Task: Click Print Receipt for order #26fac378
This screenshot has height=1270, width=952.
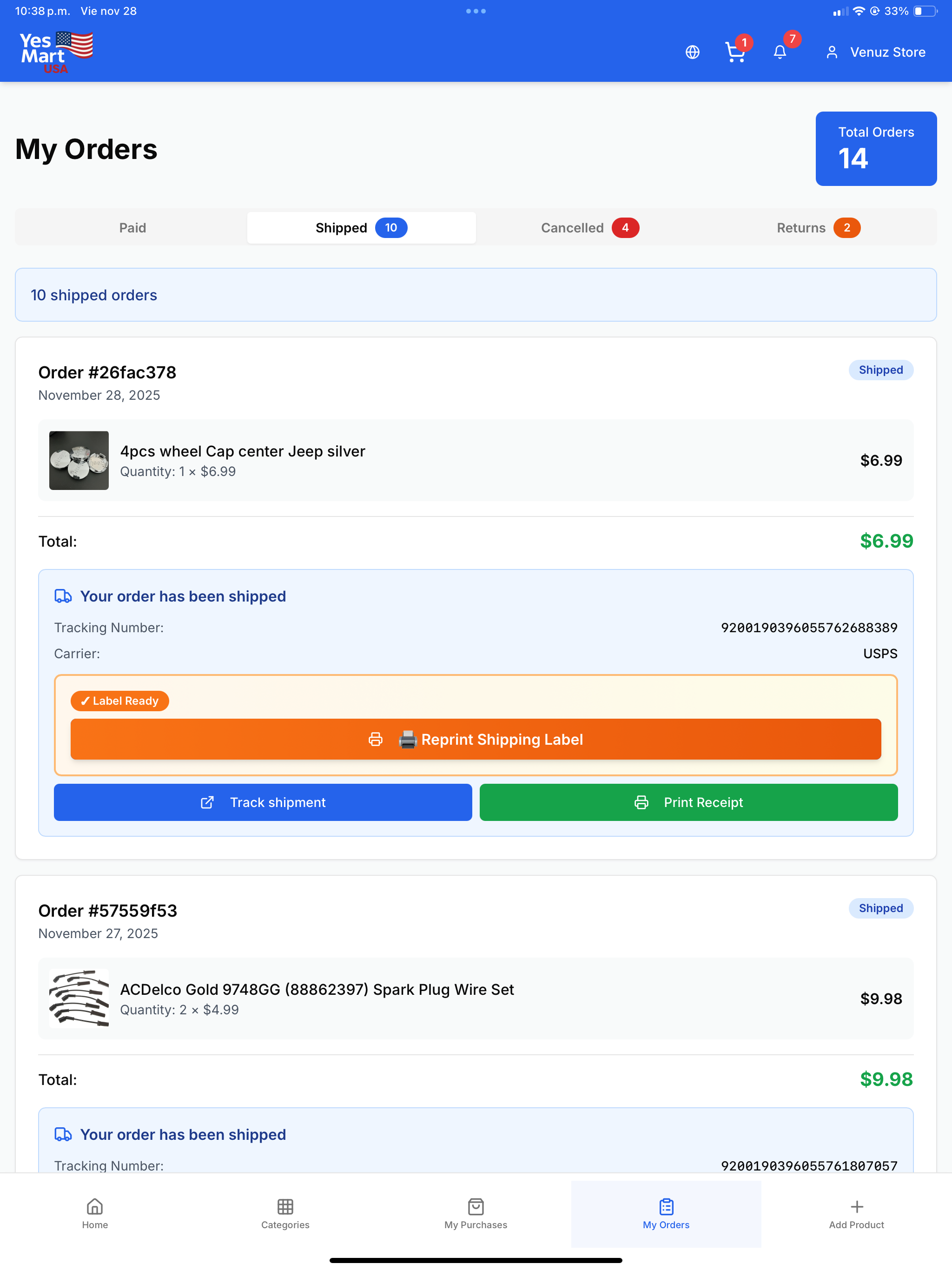Action: (x=688, y=803)
